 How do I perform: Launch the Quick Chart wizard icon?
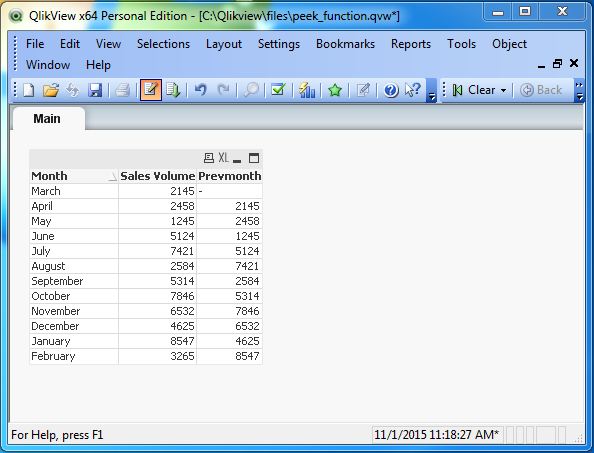coord(307,90)
